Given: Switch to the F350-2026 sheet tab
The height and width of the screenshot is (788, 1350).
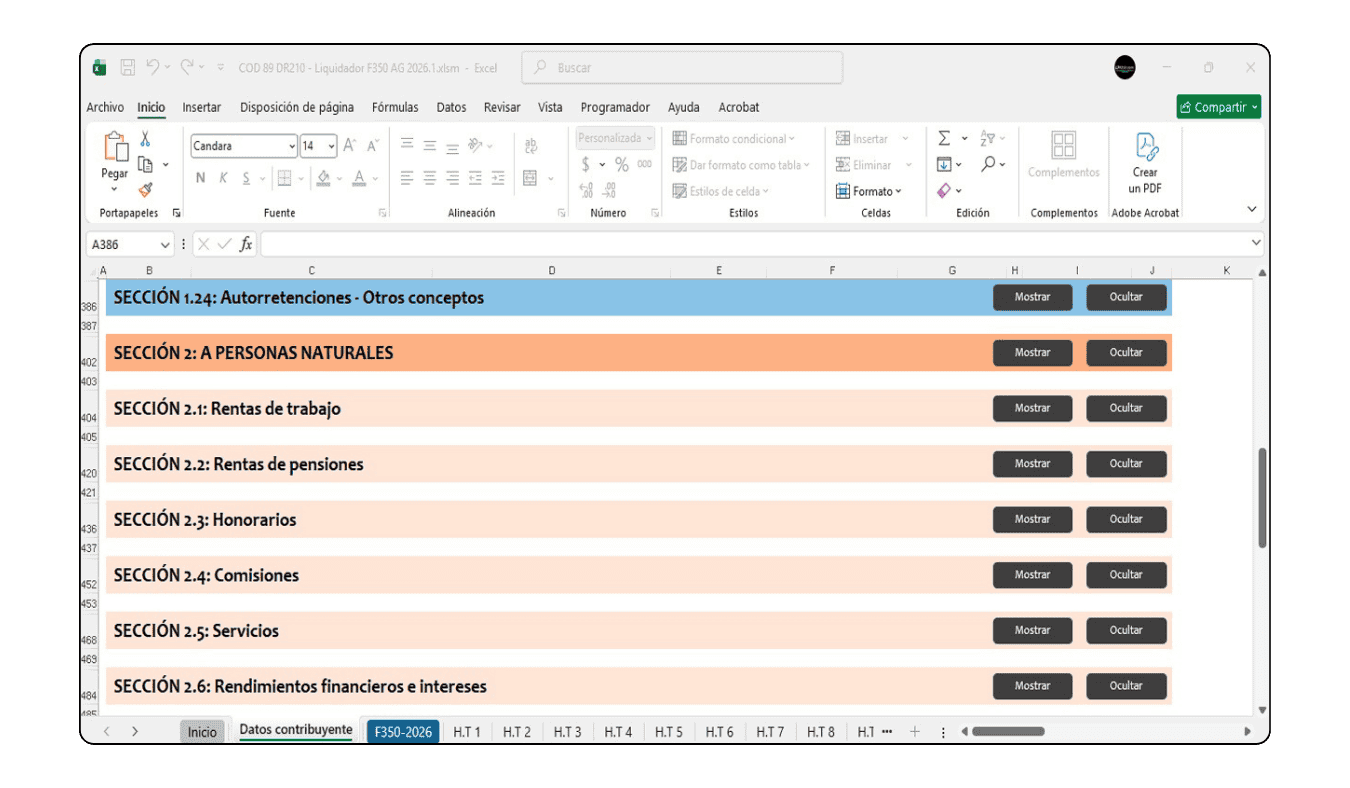Looking at the screenshot, I should click(x=403, y=732).
